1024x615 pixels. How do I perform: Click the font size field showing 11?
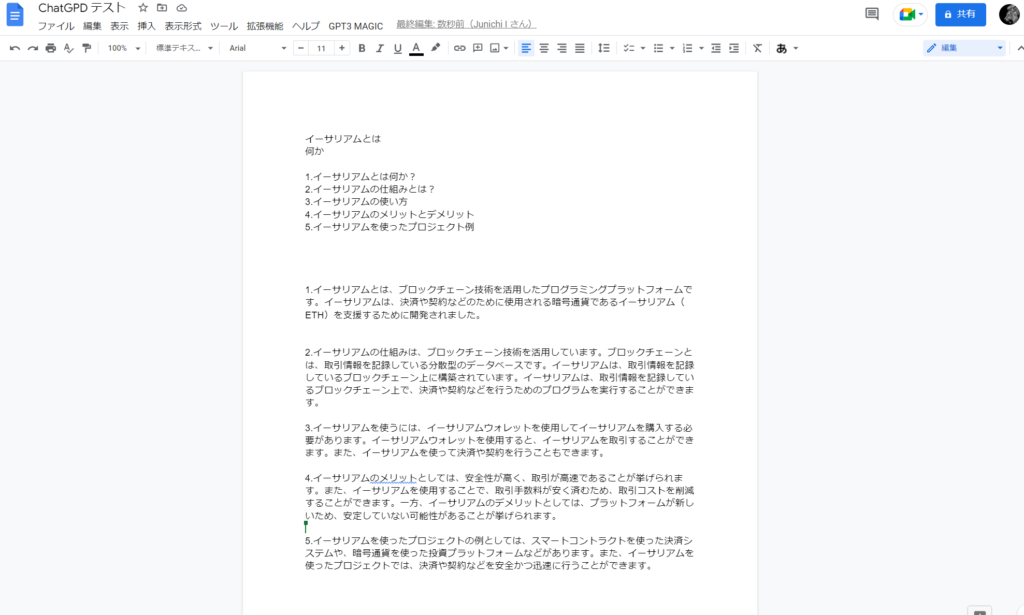(321, 48)
